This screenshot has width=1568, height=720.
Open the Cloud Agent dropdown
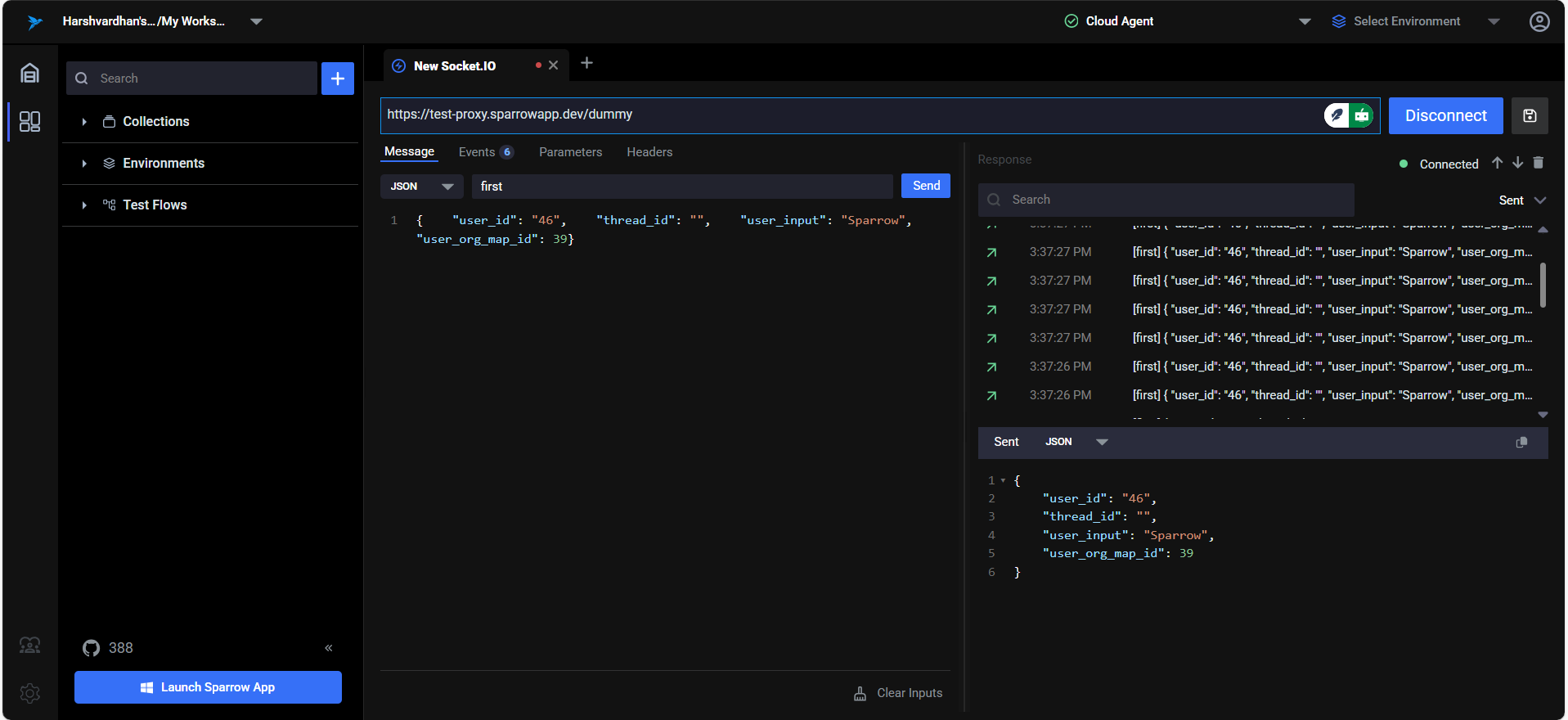pyautogui.click(x=1305, y=21)
